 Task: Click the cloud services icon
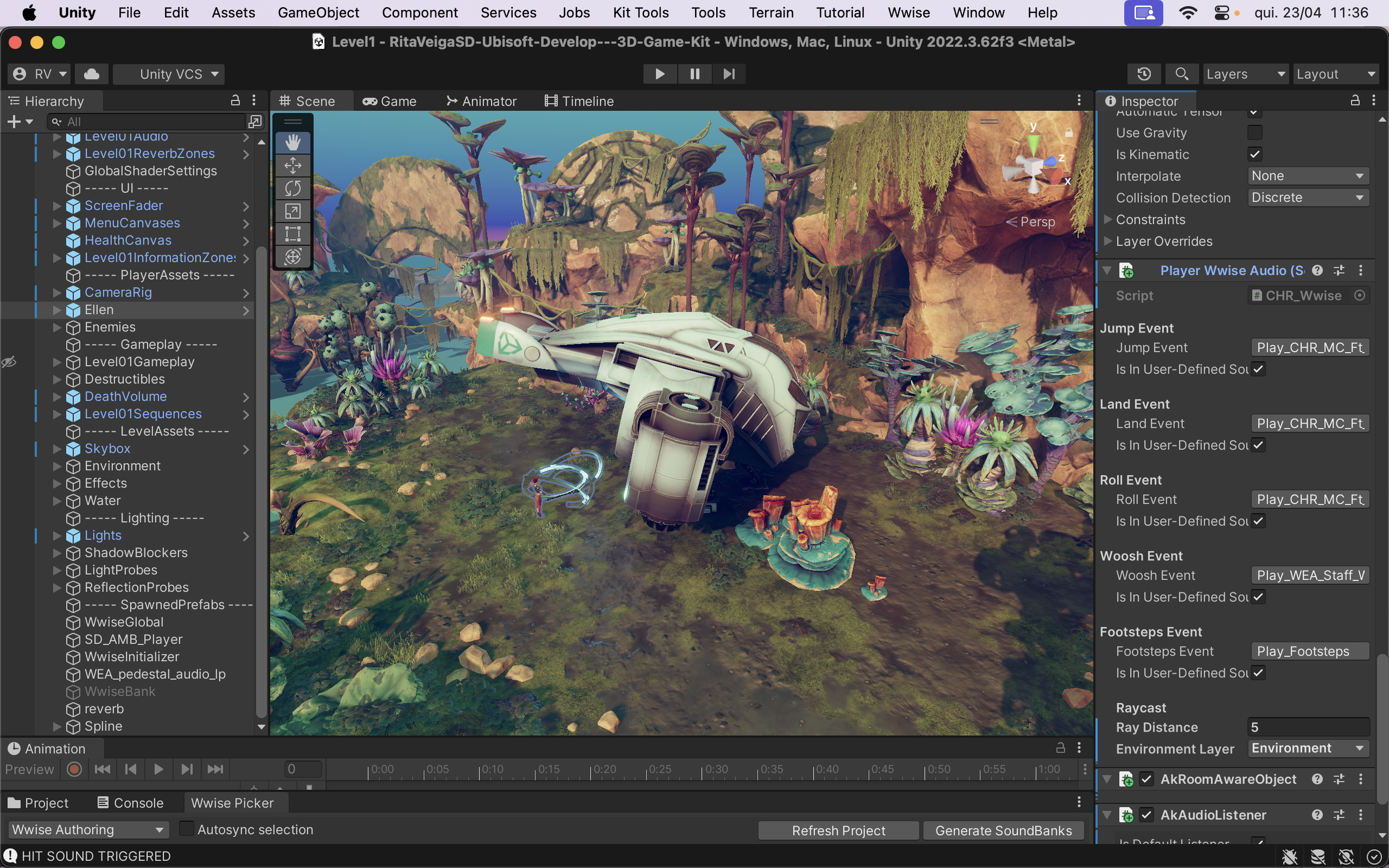pos(92,74)
